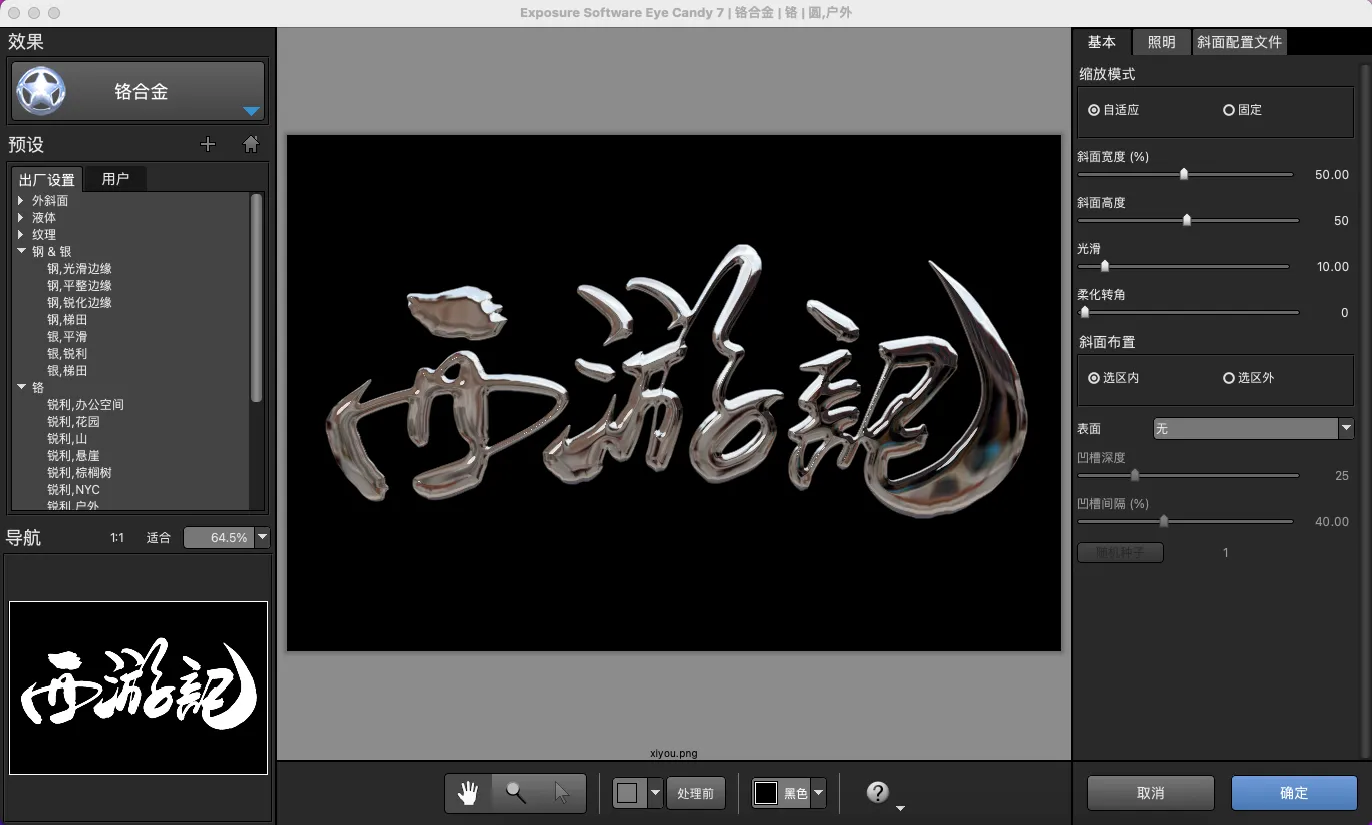Open the zoom percentage dropdown
This screenshot has height=825, width=1372.
(x=263, y=537)
